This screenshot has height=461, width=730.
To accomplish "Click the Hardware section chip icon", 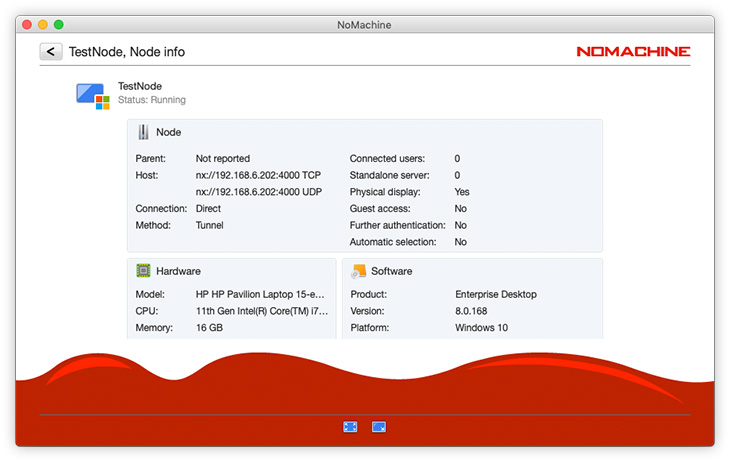I will click(144, 271).
